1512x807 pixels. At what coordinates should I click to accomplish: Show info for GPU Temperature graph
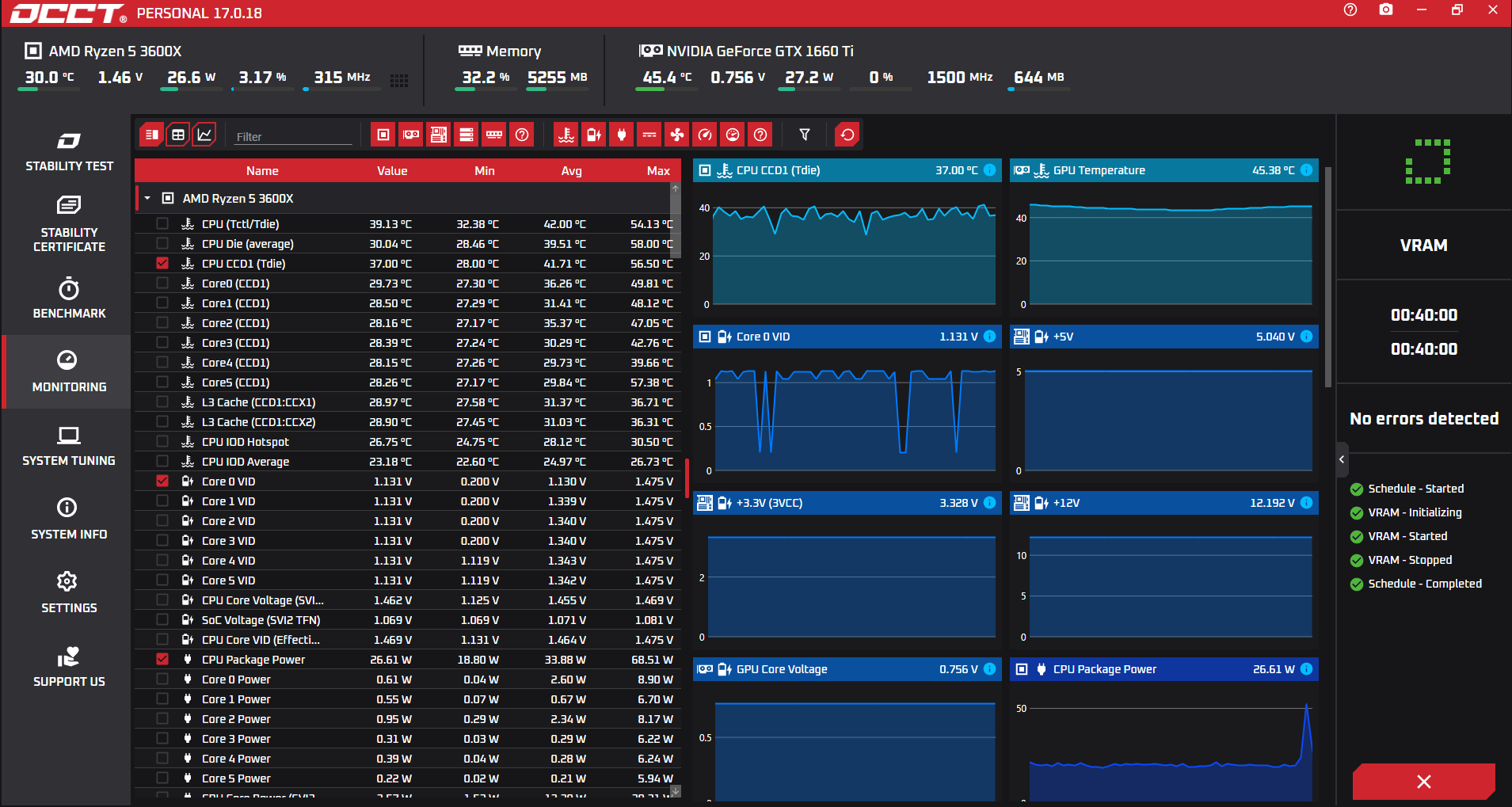[x=1307, y=170]
